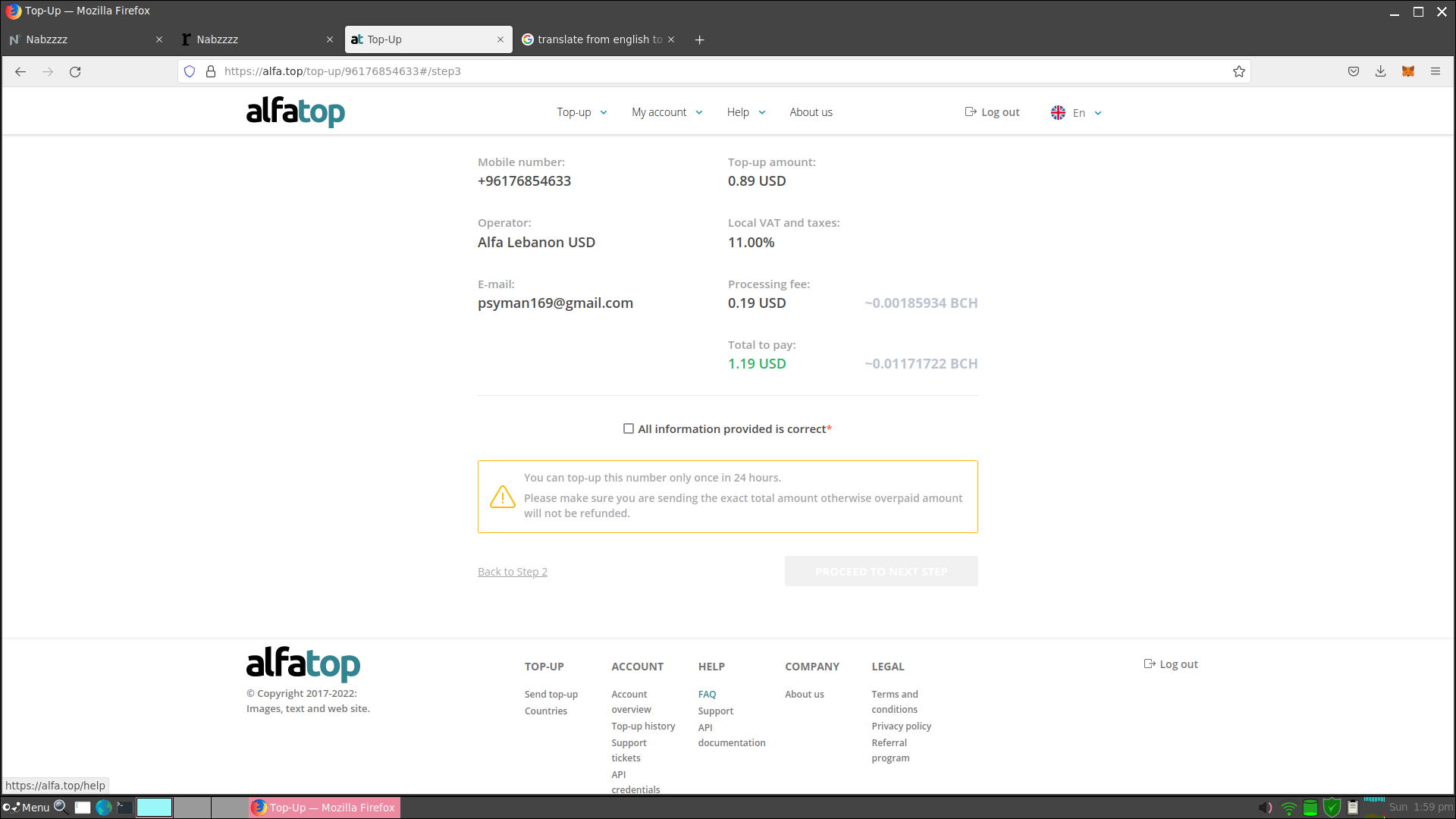Open the MetaMask fox extension
This screenshot has height=819, width=1456.
[x=1408, y=71]
